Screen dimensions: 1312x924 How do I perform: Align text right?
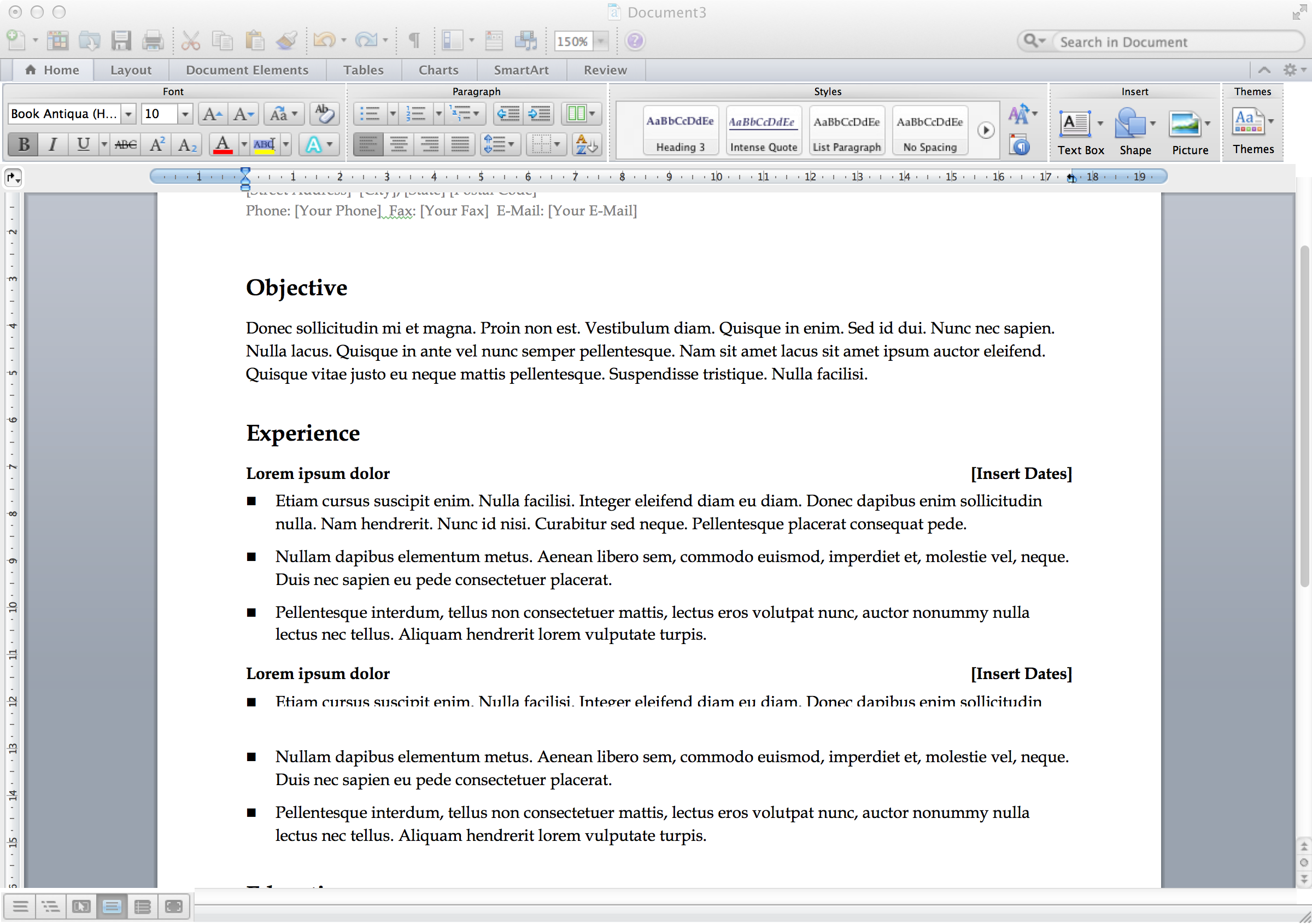point(430,144)
